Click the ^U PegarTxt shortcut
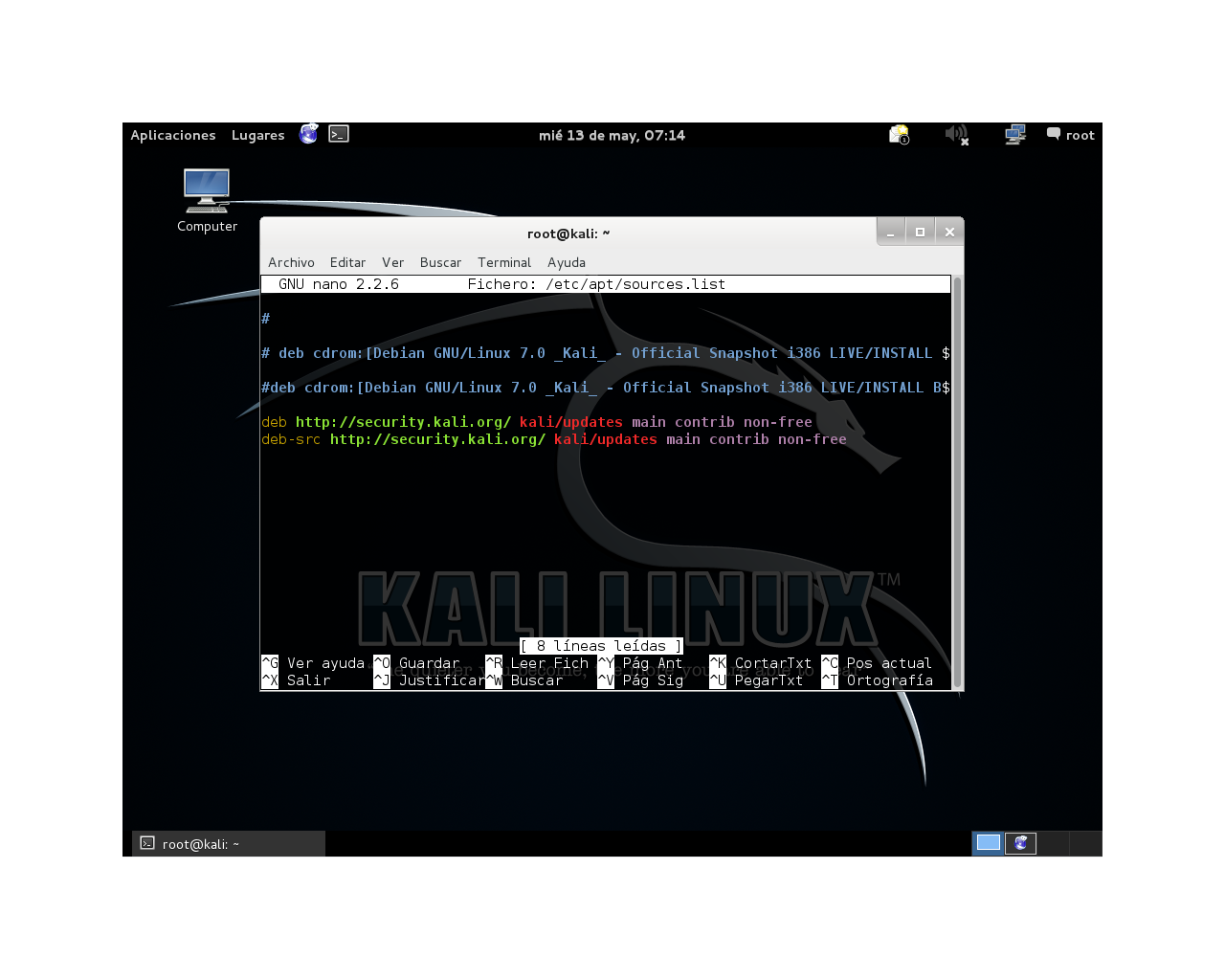 [756, 680]
